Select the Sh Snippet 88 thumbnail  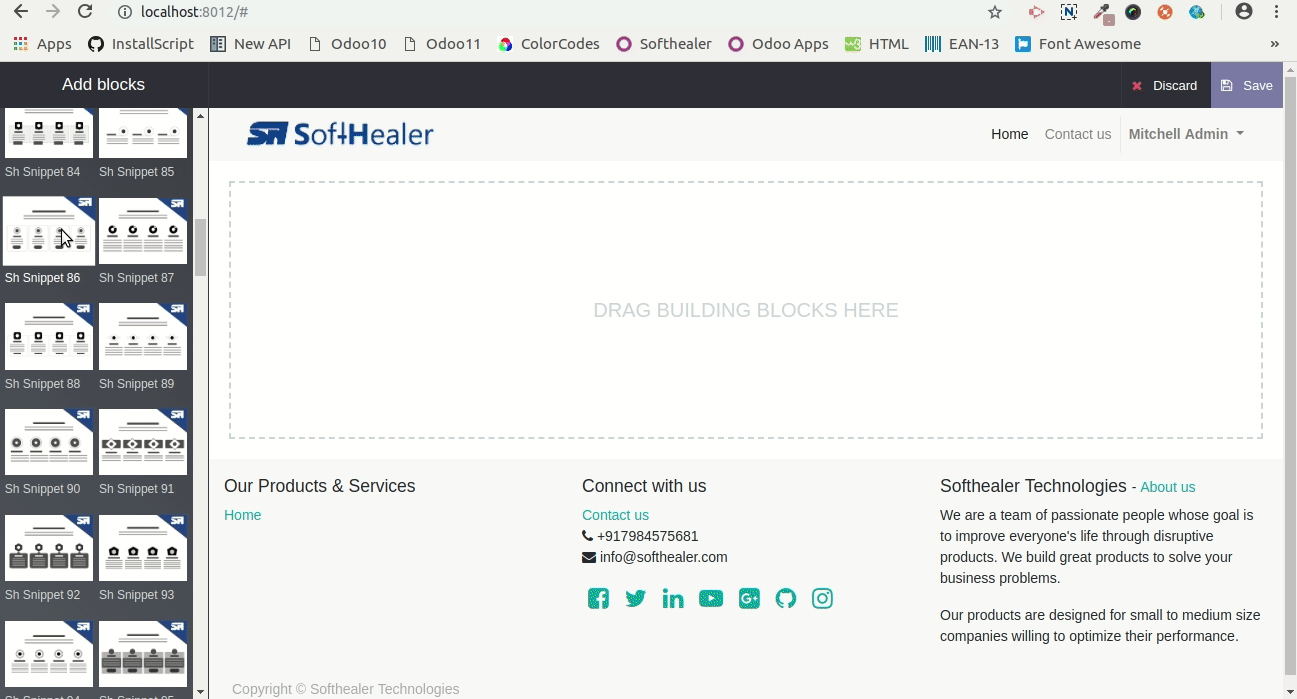click(x=48, y=337)
